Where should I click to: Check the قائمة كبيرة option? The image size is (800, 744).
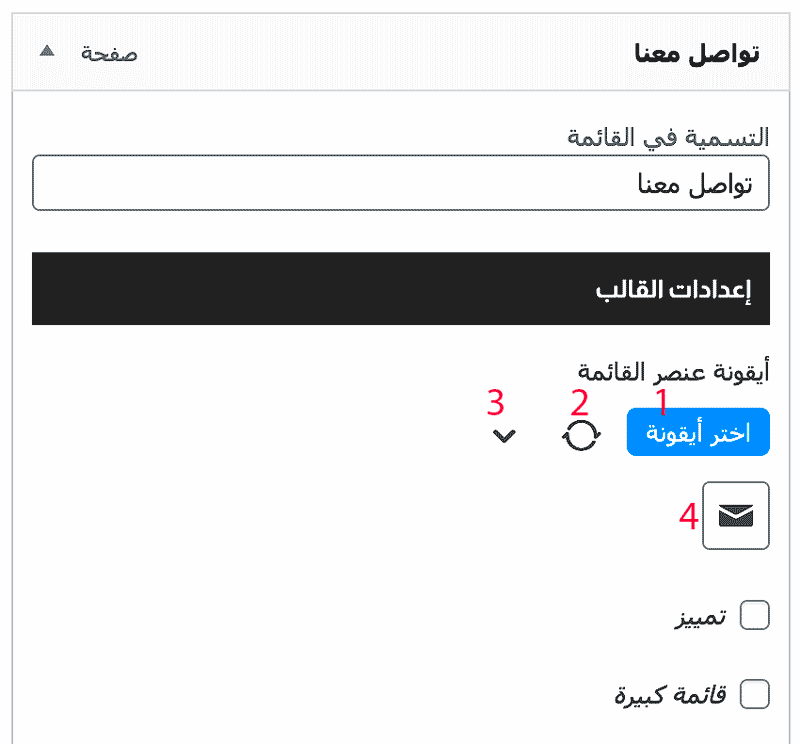[755, 695]
